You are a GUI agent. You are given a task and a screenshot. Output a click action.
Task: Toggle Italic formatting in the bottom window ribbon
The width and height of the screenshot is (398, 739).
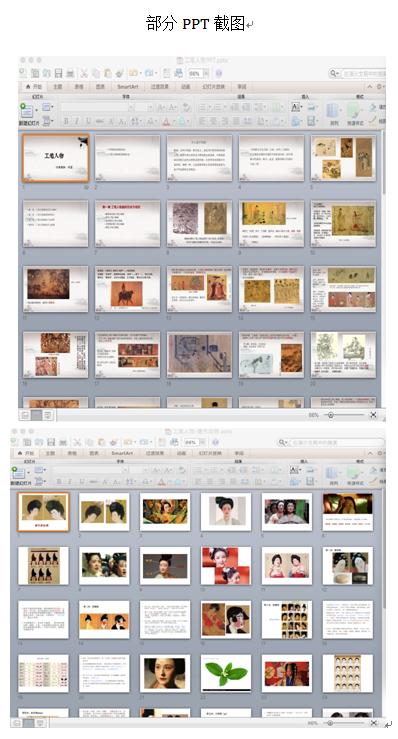69,481
